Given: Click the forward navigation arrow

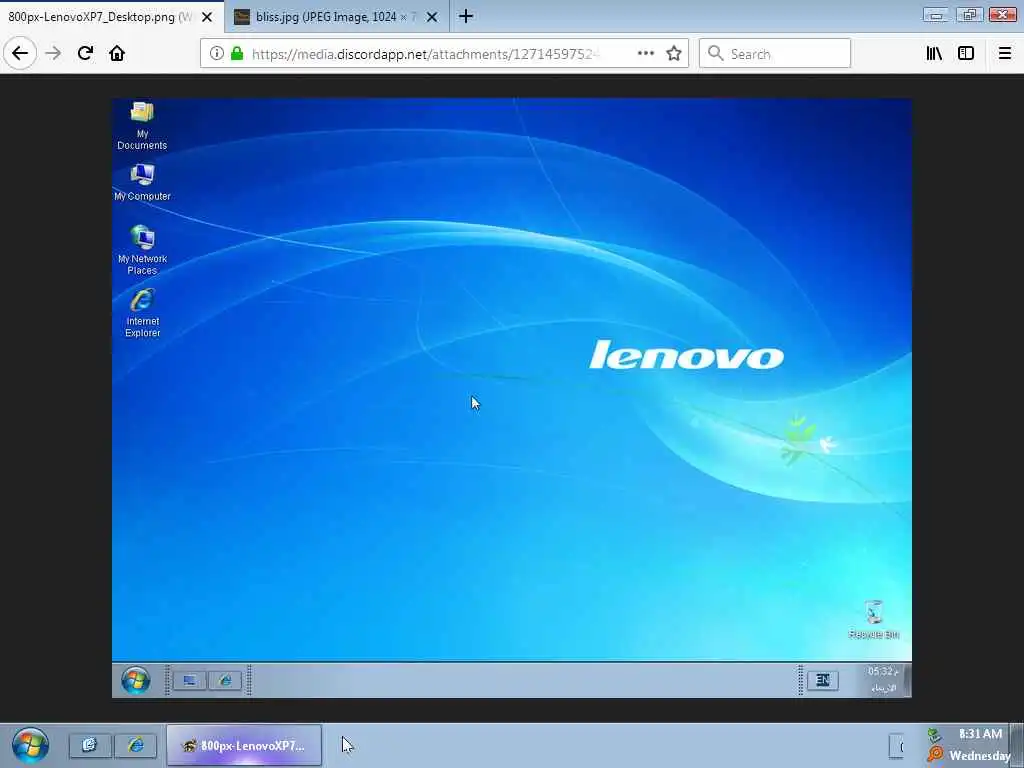Looking at the screenshot, I should coord(53,53).
